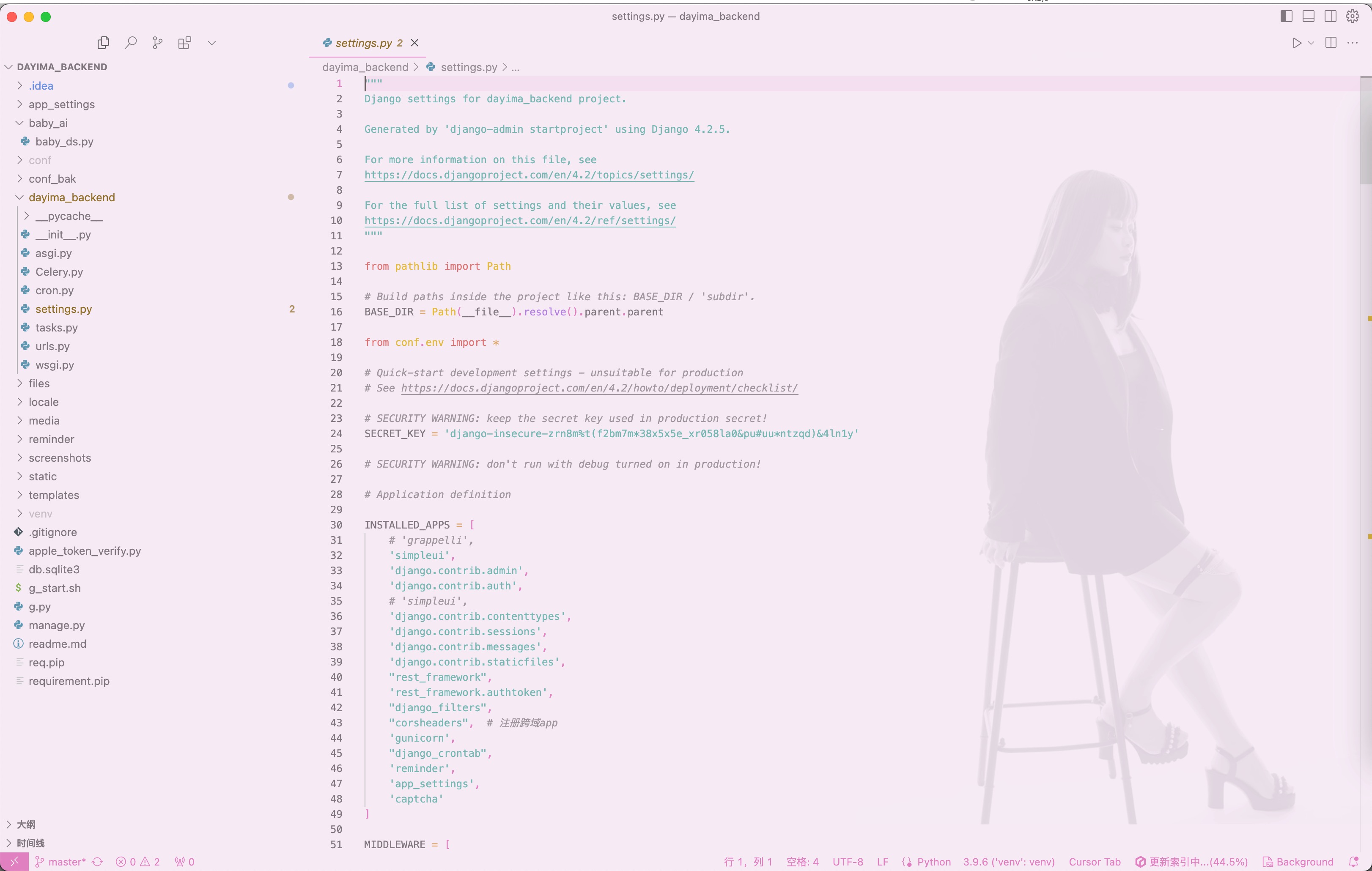Click the notification bell in status bar

[1354, 861]
